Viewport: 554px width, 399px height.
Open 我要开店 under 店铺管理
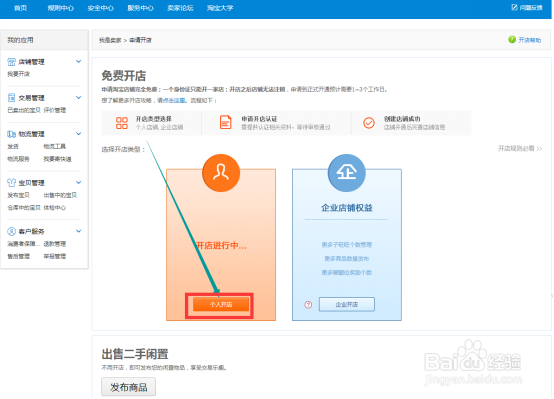[19, 74]
